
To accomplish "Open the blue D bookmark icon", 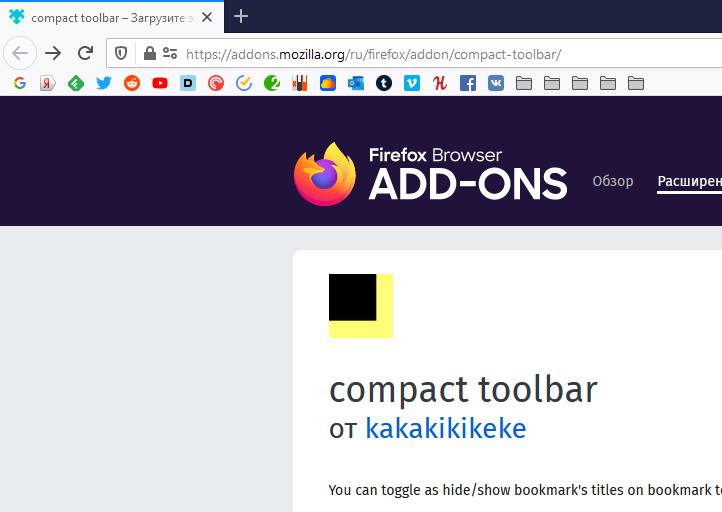I will click(x=188, y=83).
